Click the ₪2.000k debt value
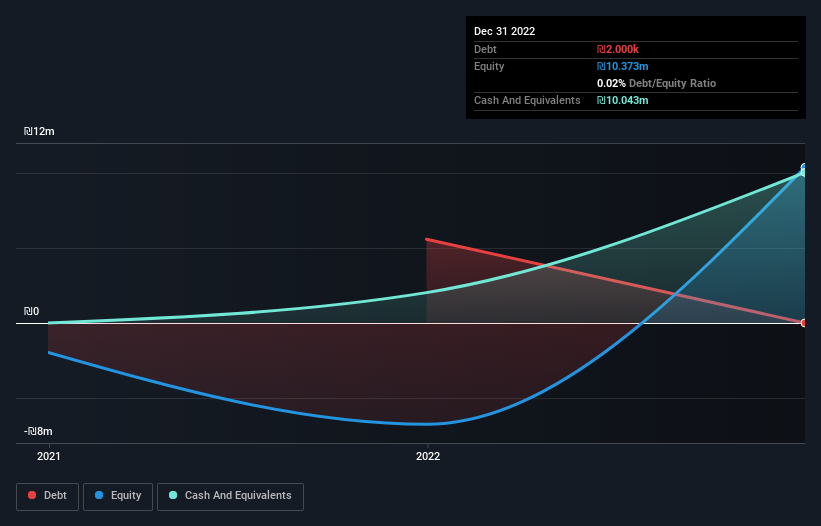Viewport: 821px width, 526px height. coord(617,49)
